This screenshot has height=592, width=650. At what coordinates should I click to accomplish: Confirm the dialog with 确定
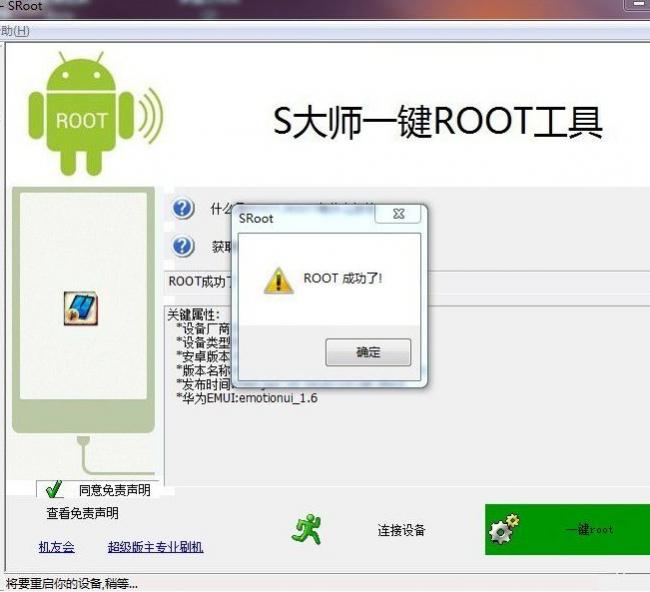[x=368, y=352]
